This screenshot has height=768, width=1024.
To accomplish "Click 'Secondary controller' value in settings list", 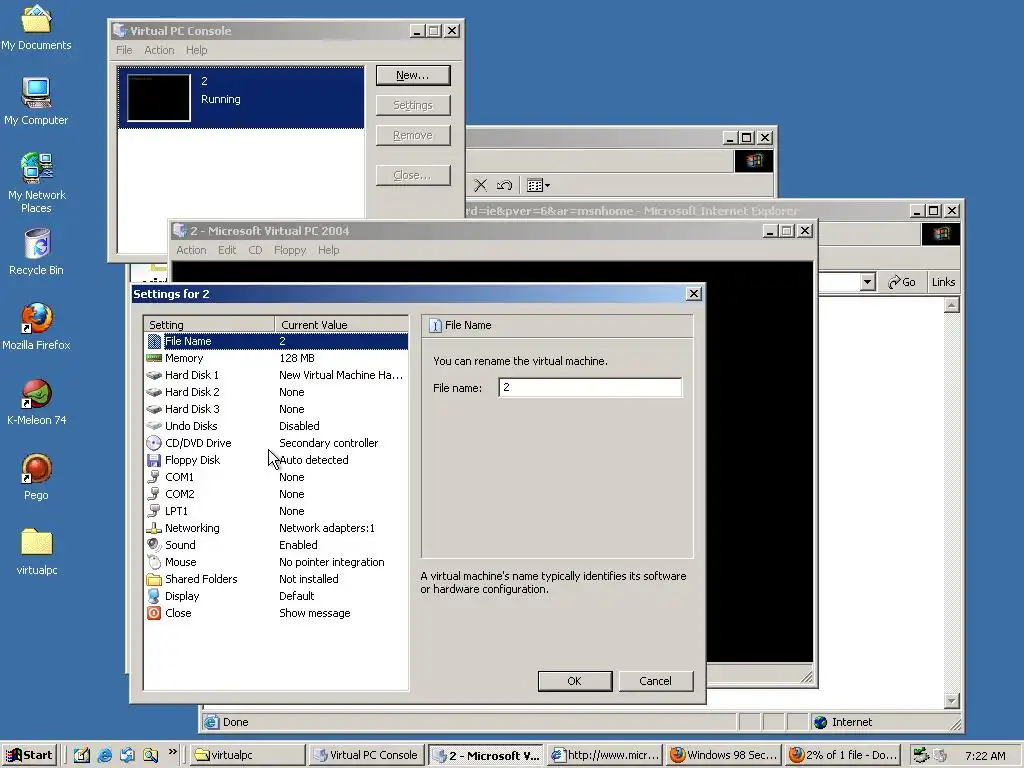I will tap(328, 443).
